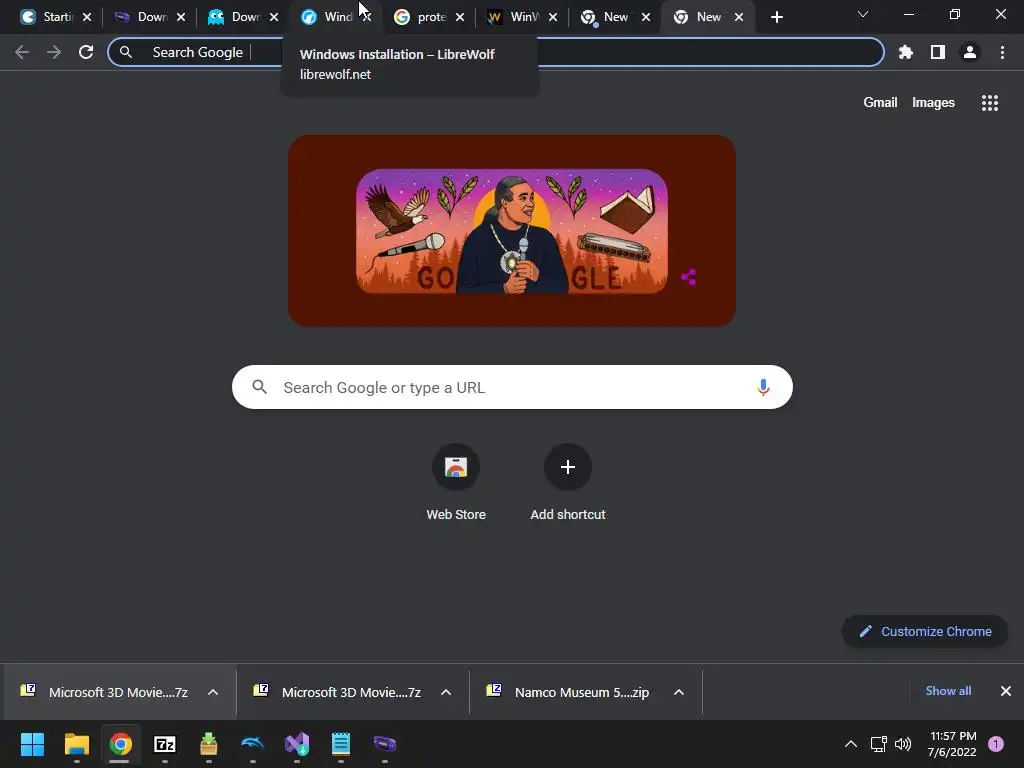
Task: Open Chrome's three-dot menu
Action: pos(1002,52)
